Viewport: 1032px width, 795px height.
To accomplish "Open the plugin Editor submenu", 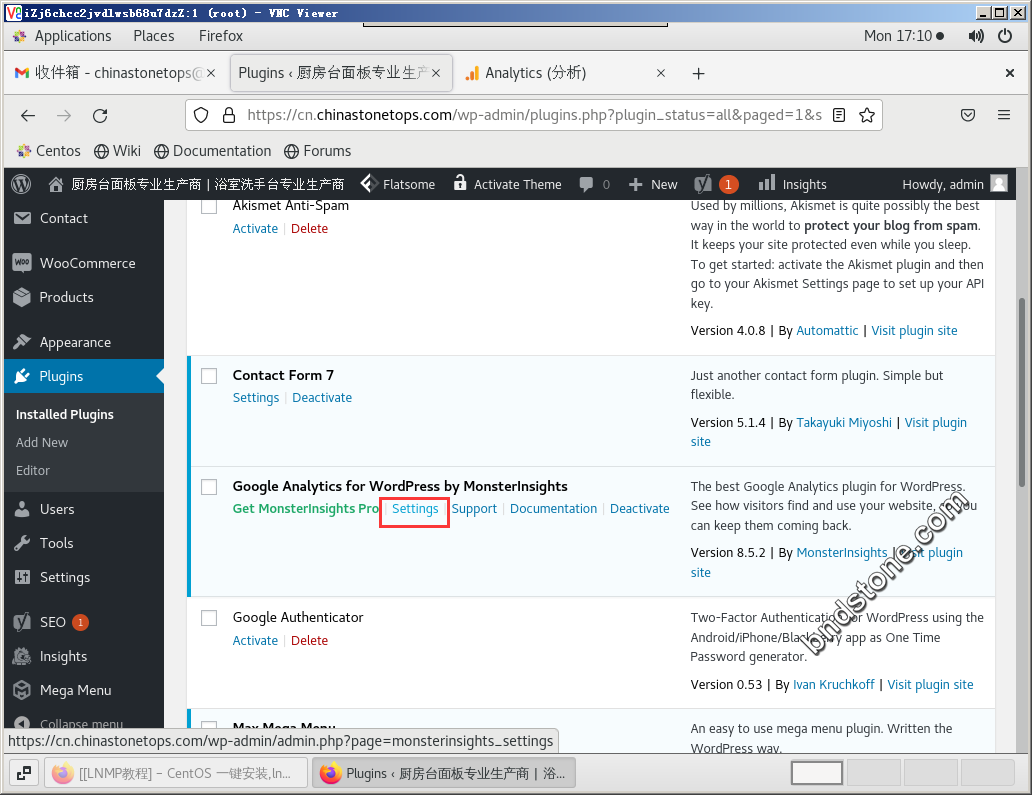I will pos(33,471).
